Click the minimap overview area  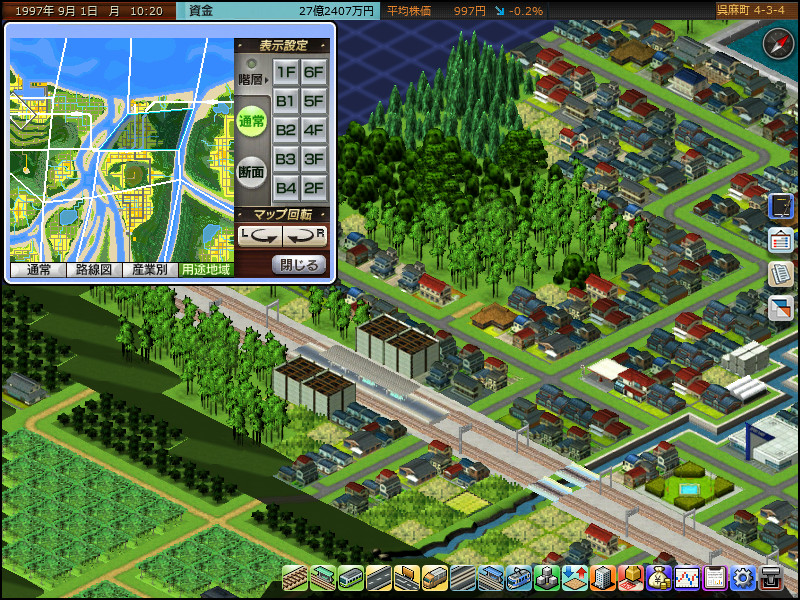tap(122, 150)
